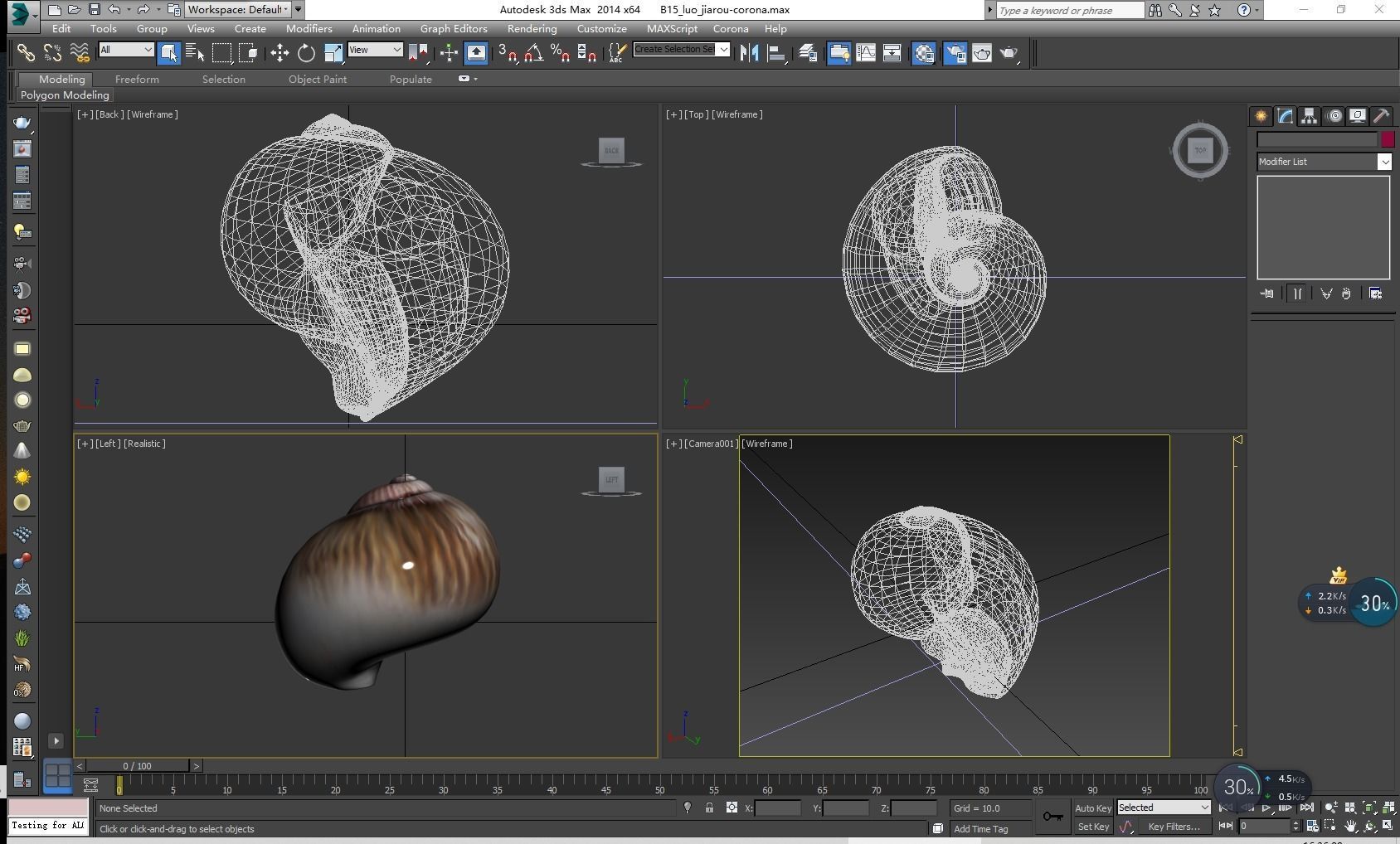Open the Rendering menu
Viewport: 1400px width, 844px height.
pyautogui.click(x=532, y=28)
